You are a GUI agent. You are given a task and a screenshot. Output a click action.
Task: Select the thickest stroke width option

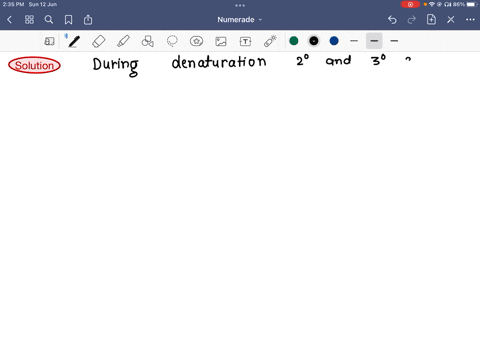point(394,41)
